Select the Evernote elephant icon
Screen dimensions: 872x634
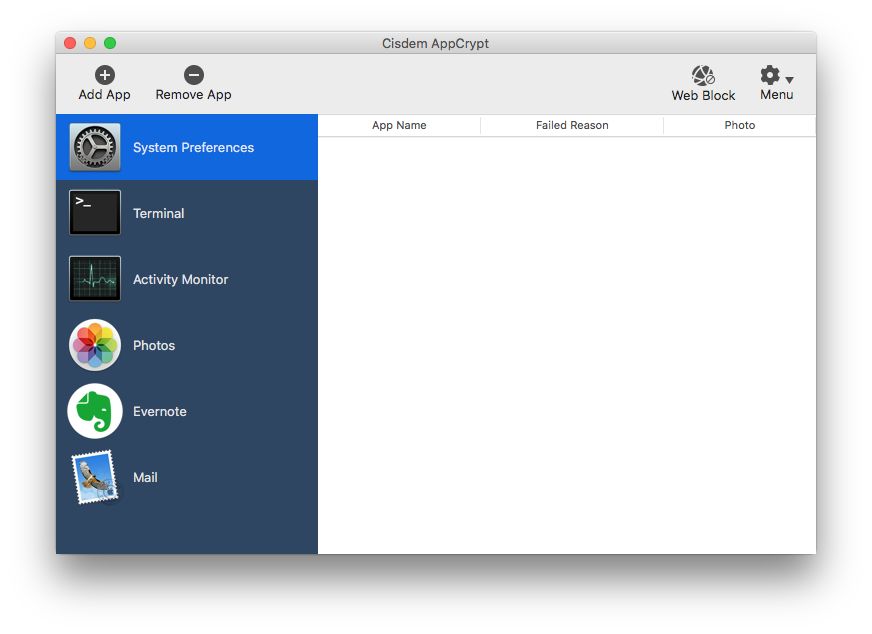coord(95,411)
